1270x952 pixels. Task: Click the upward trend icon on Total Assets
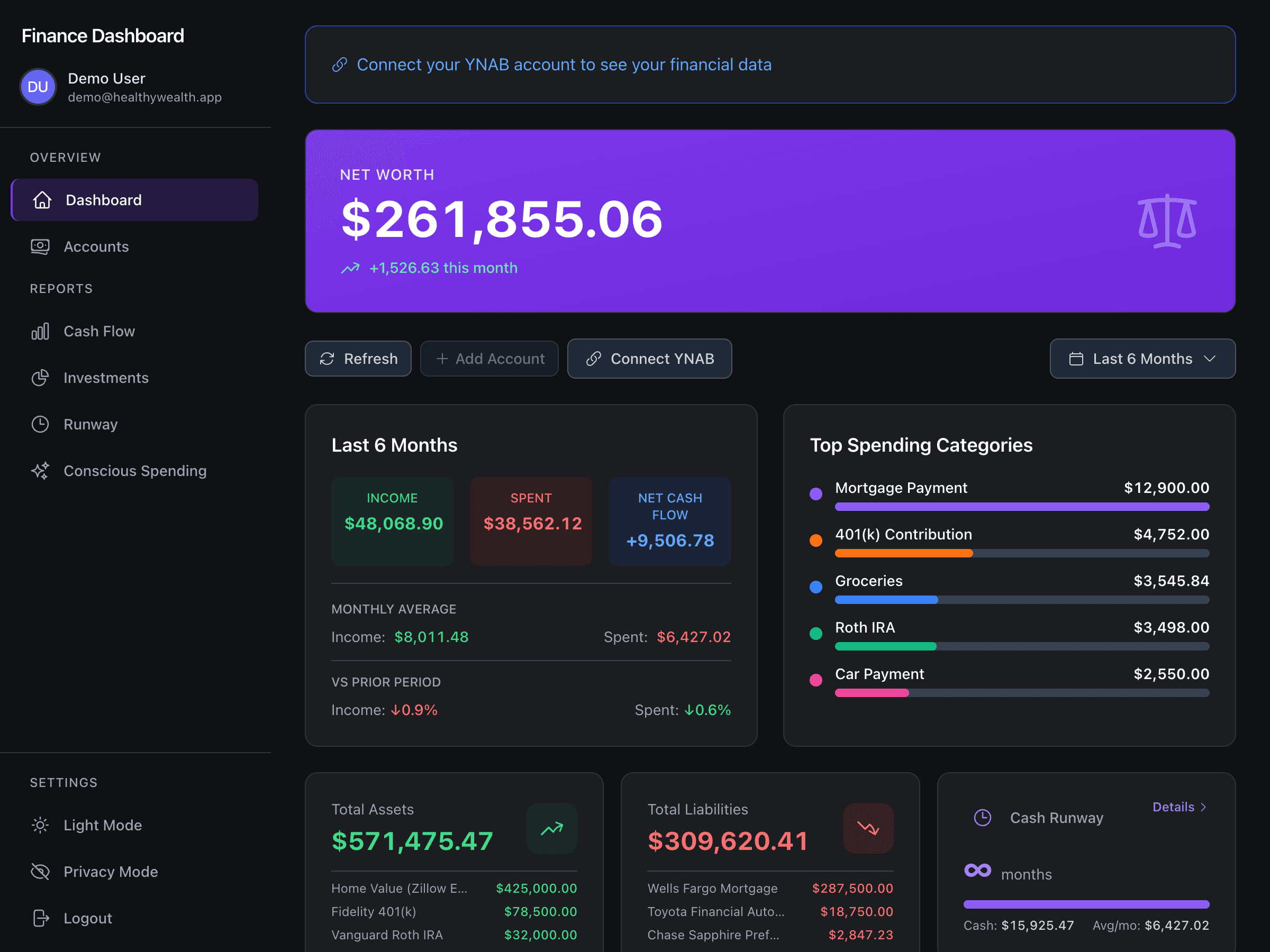[551, 828]
